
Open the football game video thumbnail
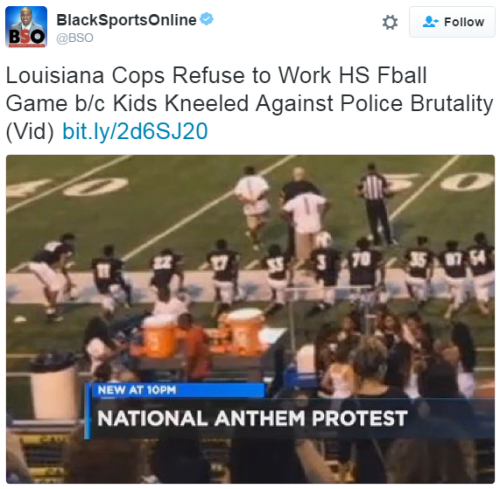pos(250,319)
